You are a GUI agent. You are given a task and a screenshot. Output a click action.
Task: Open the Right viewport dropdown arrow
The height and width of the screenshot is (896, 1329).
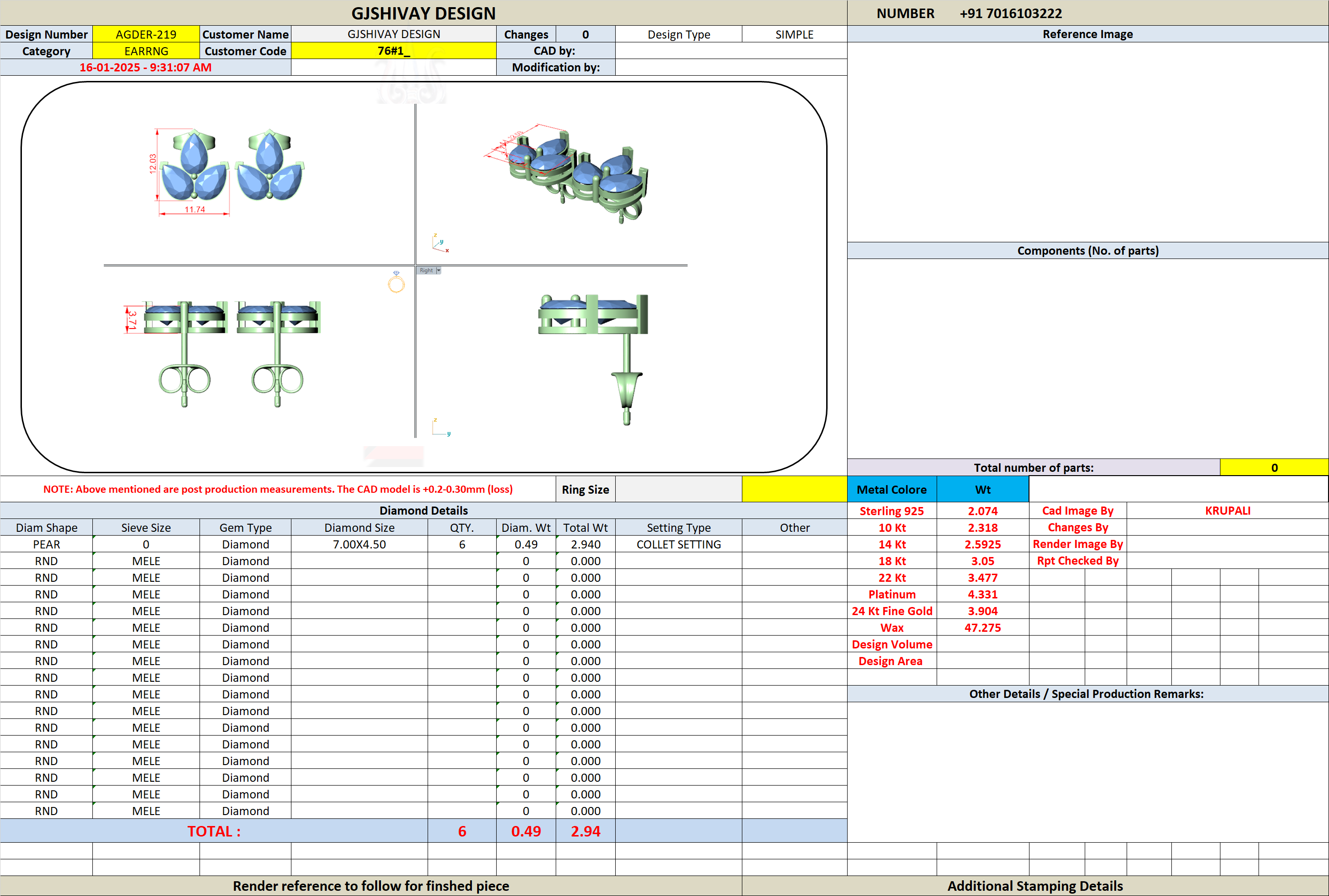pos(439,270)
